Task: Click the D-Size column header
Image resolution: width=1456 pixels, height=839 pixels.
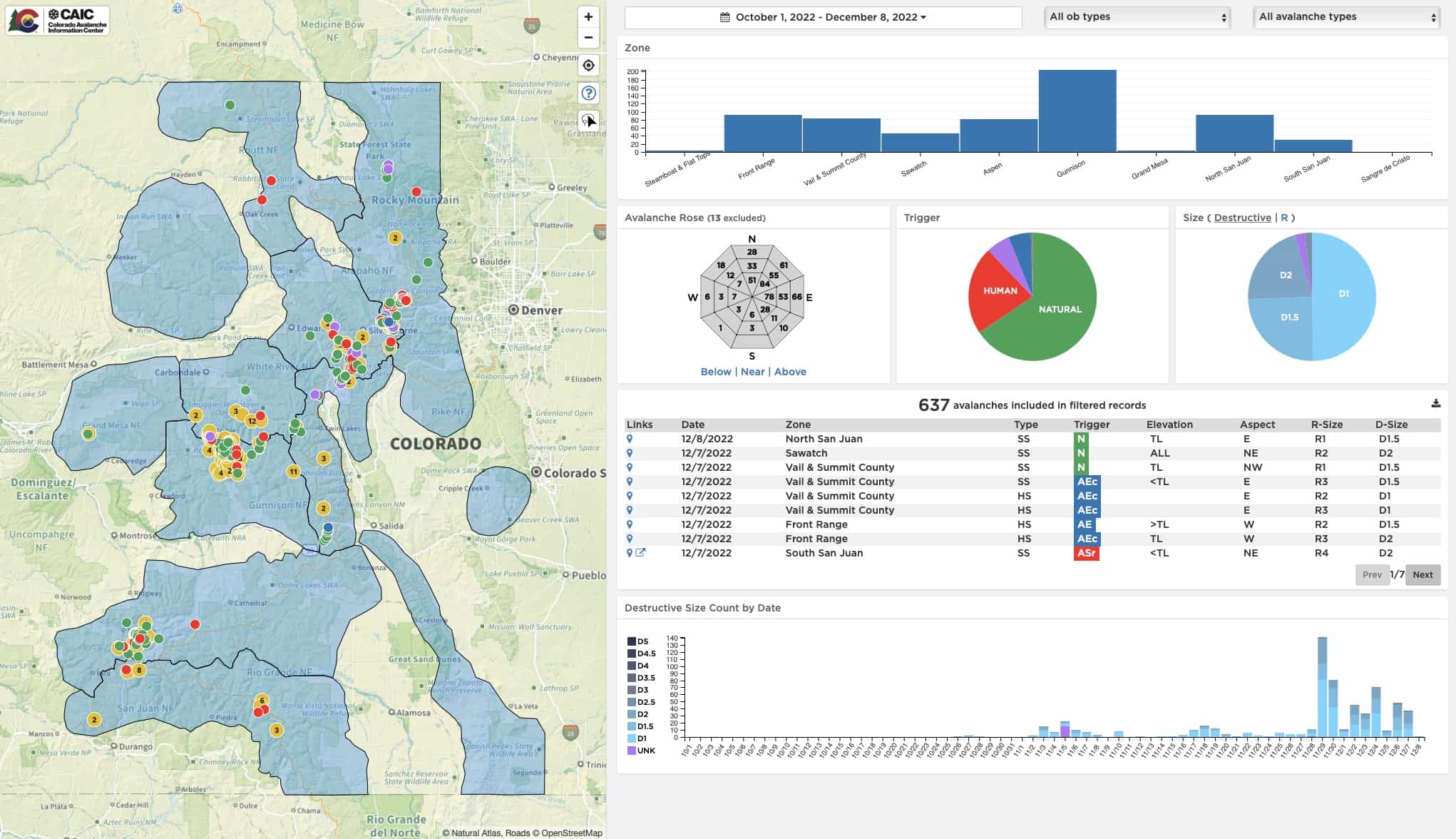Action: (1391, 424)
